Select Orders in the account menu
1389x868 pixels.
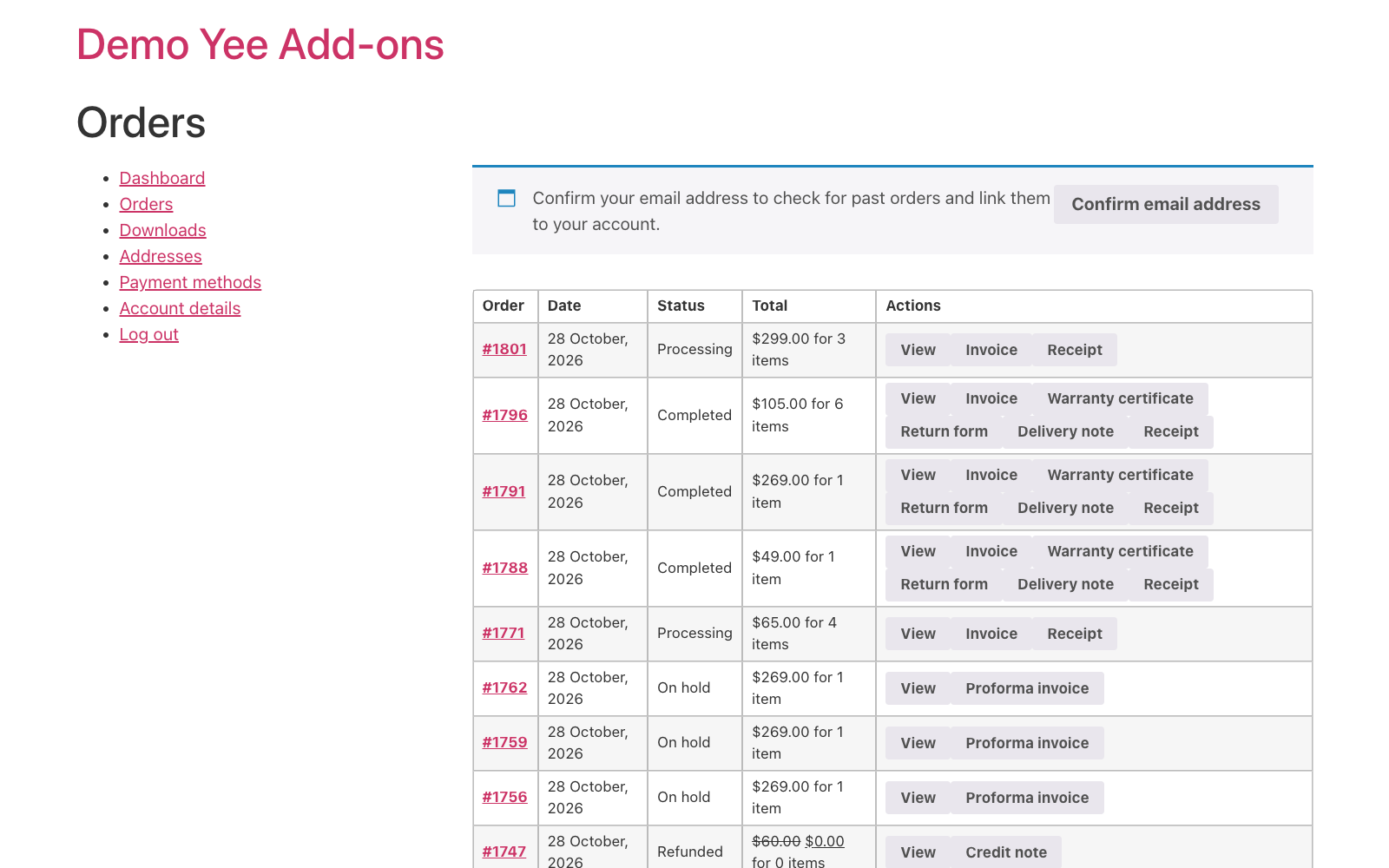146,204
